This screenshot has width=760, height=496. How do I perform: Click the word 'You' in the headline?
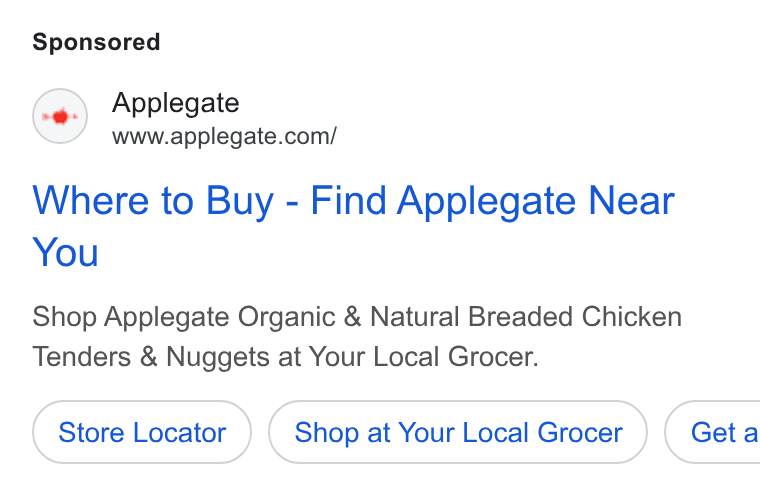[x=65, y=252]
